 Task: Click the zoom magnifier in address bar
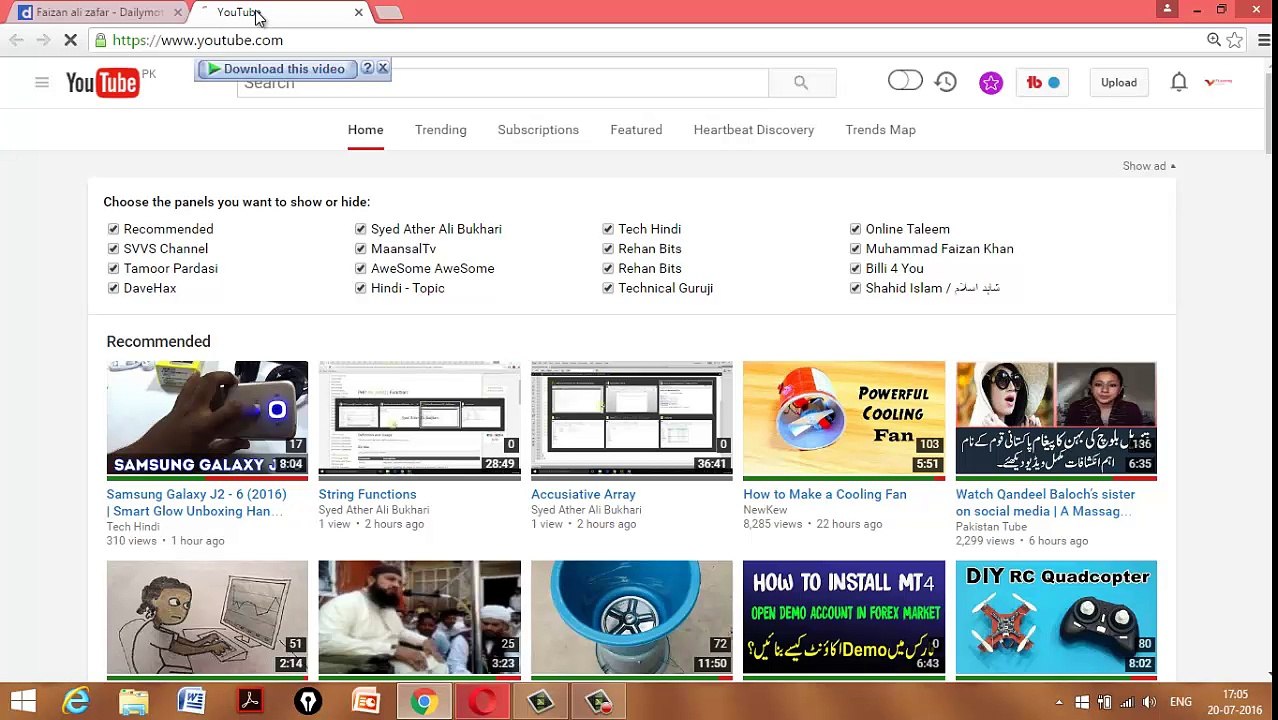pyautogui.click(x=1213, y=40)
